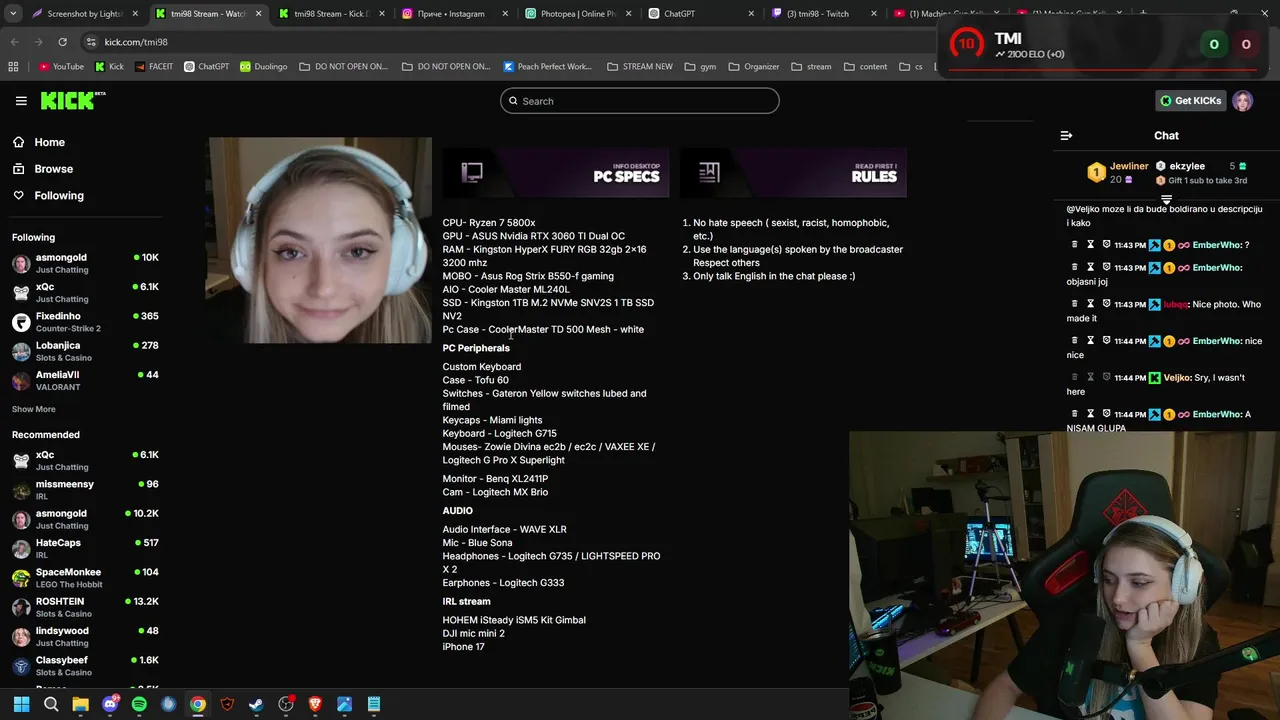This screenshot has width=1280, height=720.
Task: Open OBS Studio from the taskbar
Action: click(286, 704)
